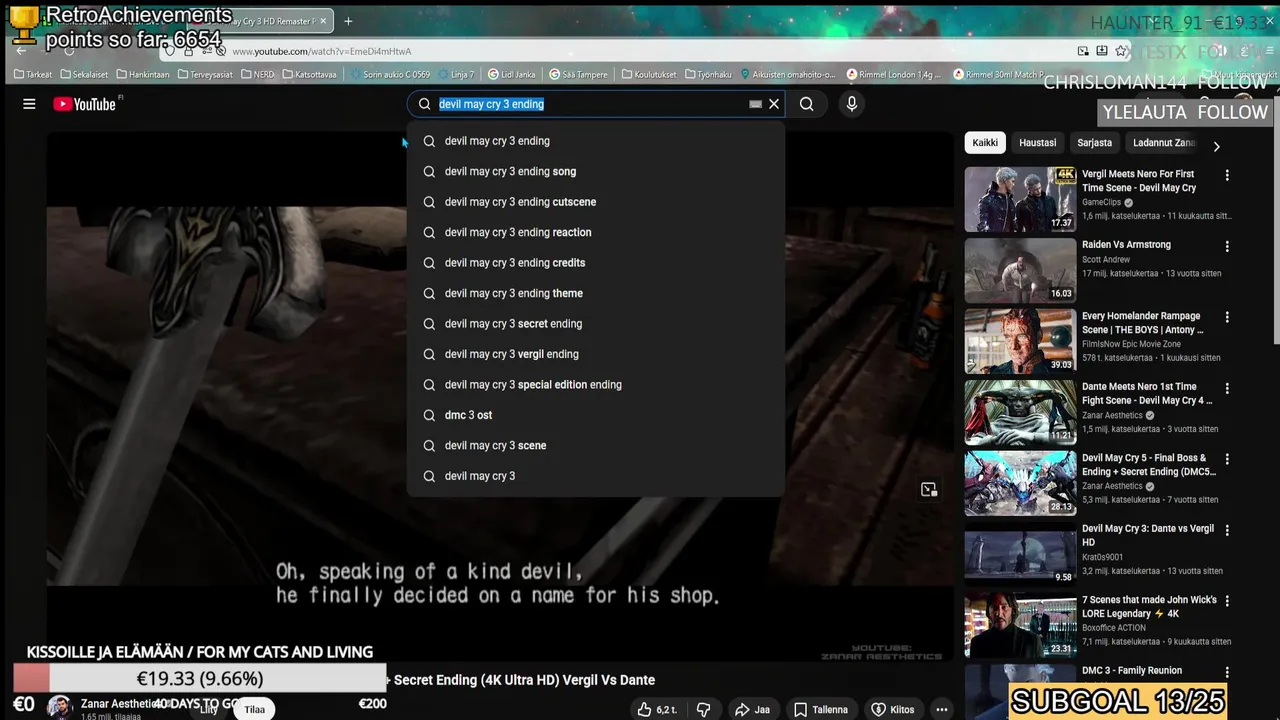Choose 'devil may cry 3 special edition ending'

596,385
